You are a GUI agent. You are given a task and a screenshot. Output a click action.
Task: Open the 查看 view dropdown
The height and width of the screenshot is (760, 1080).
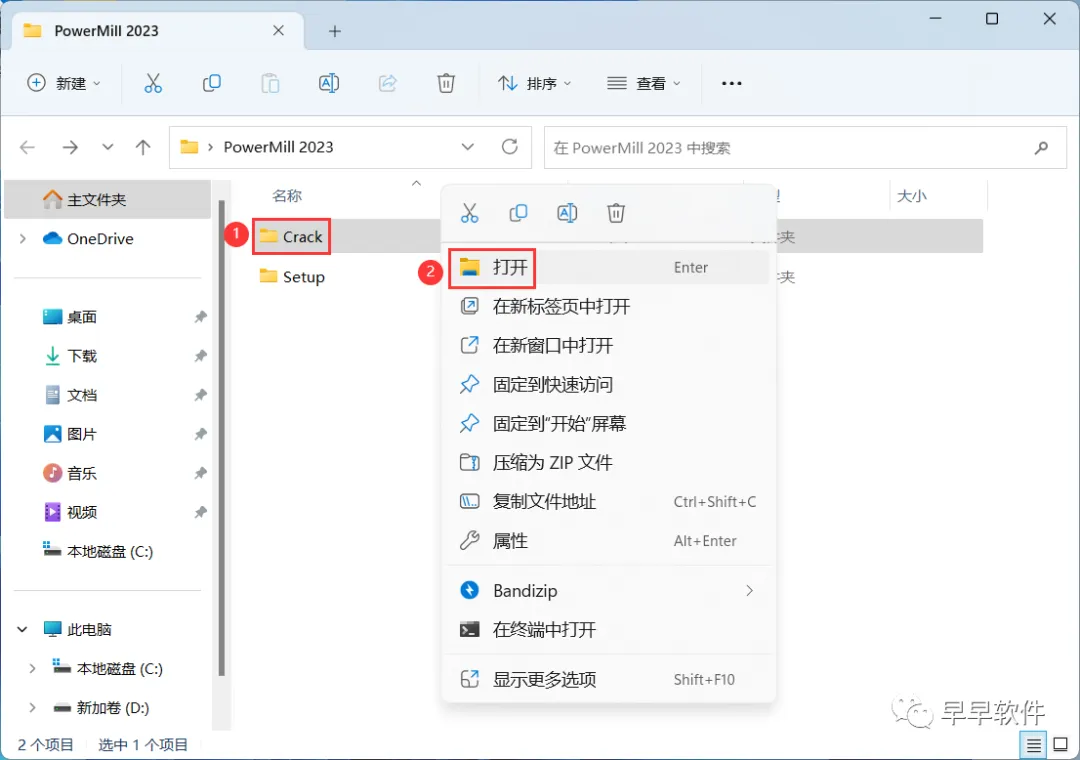[x=644, y=83]
